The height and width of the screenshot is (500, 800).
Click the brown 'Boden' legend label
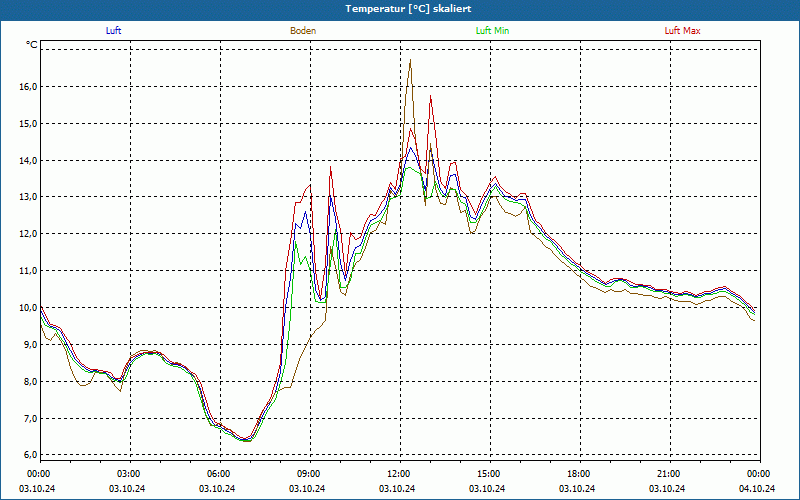click(x=303, y=31)
